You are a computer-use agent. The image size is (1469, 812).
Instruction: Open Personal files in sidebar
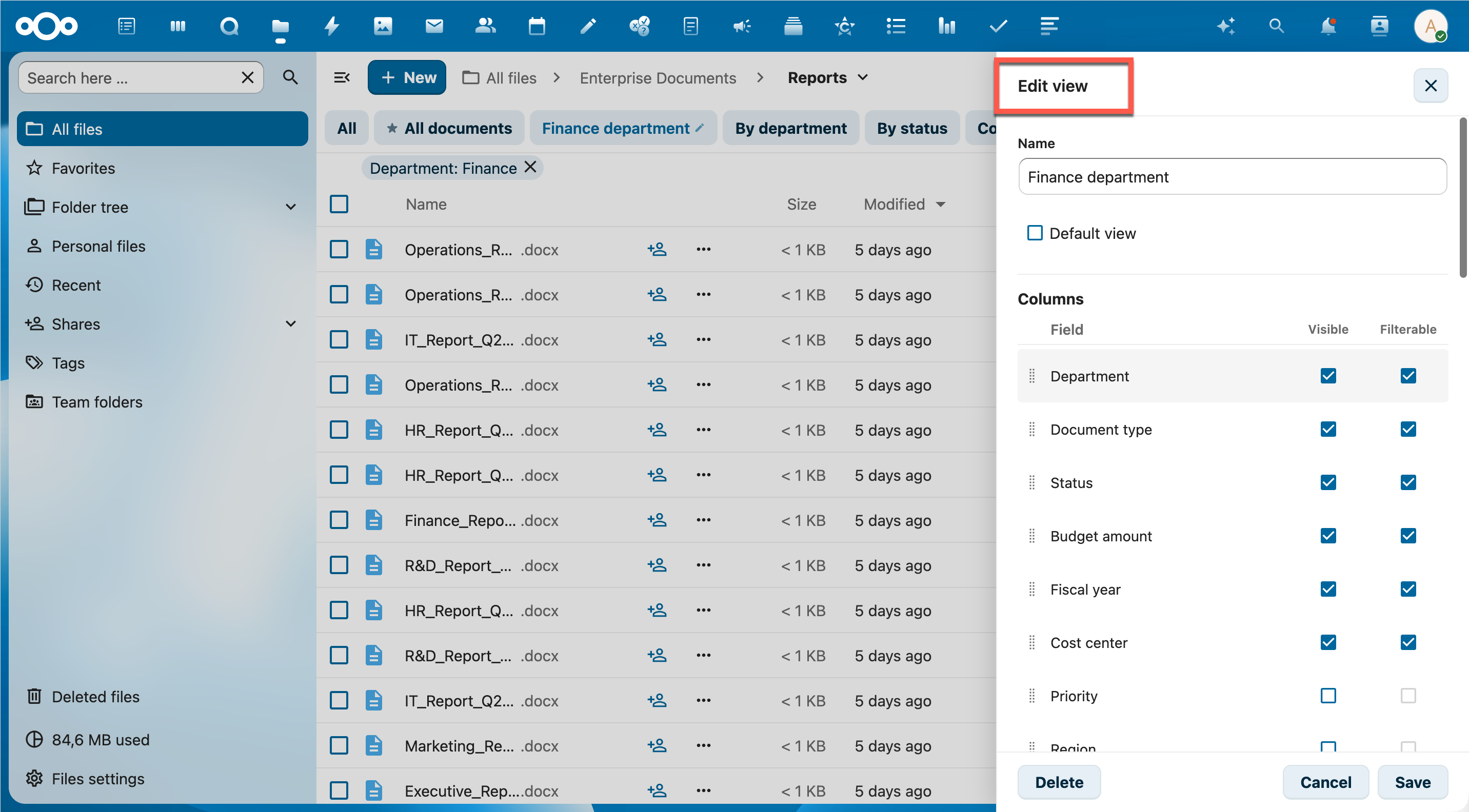pyautogui.click(x=163, y=246)
